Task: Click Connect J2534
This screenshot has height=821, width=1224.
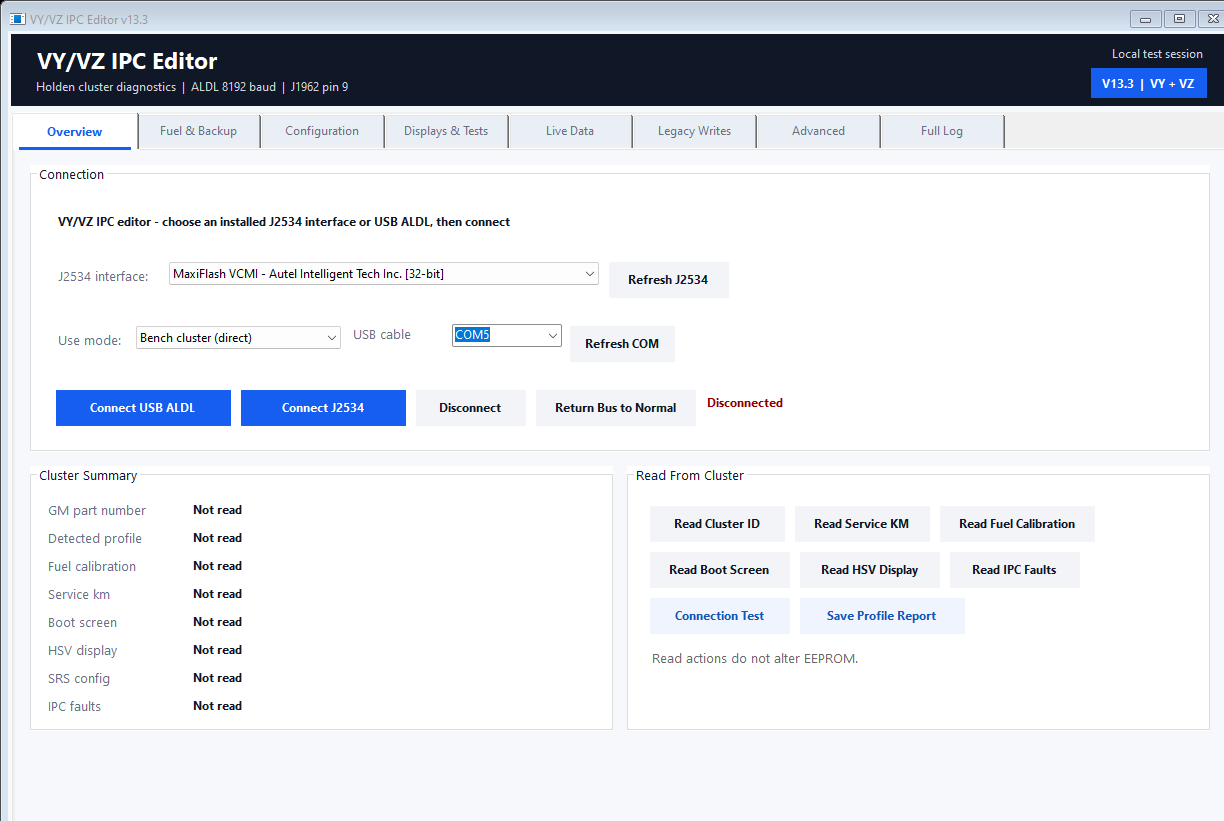Action: coord(323,408)
